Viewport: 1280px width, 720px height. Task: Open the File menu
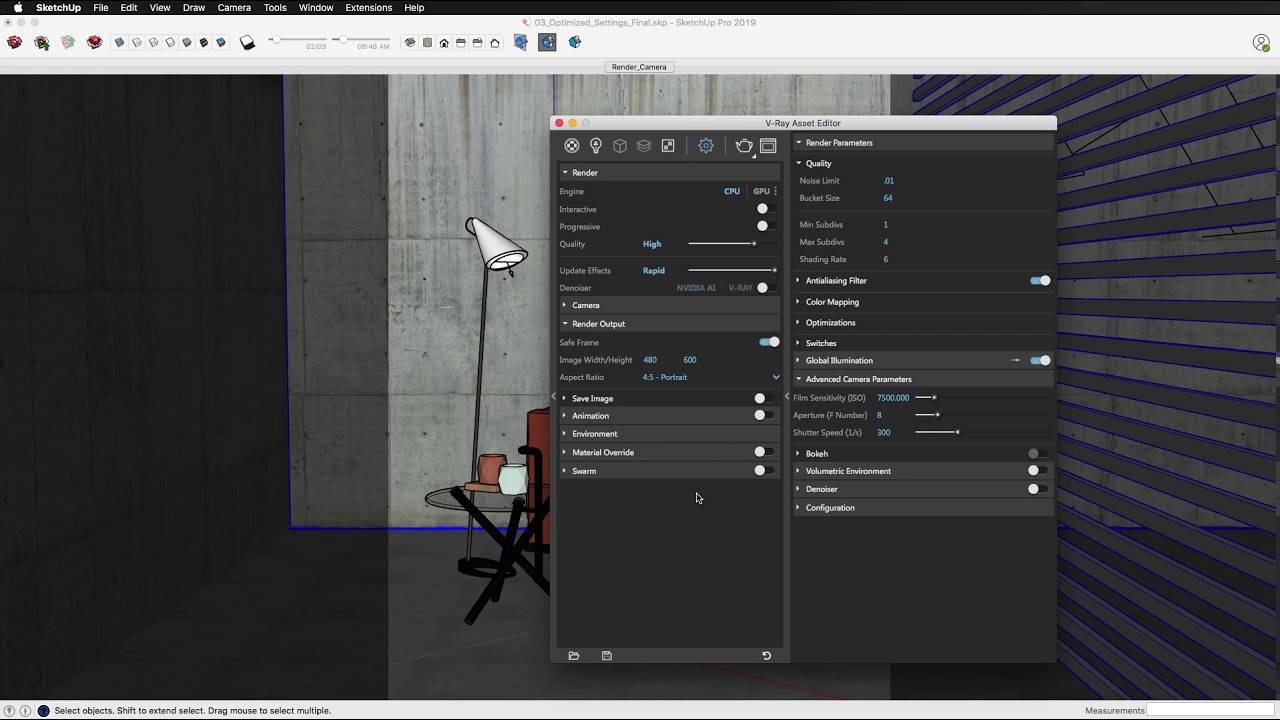pyautogui.click(x=101, y=7)
